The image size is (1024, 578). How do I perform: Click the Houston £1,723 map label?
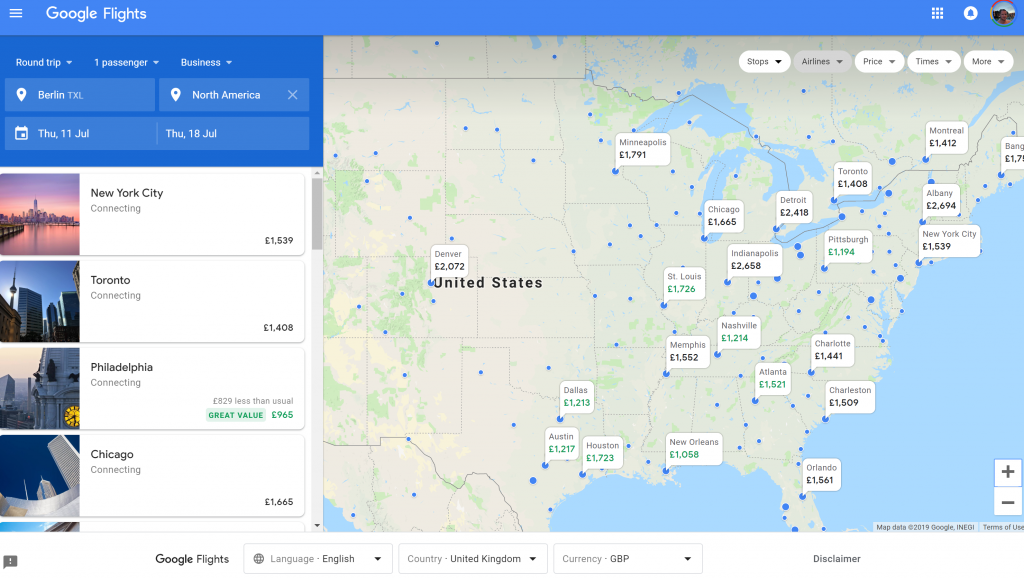[x=602, y=452]
